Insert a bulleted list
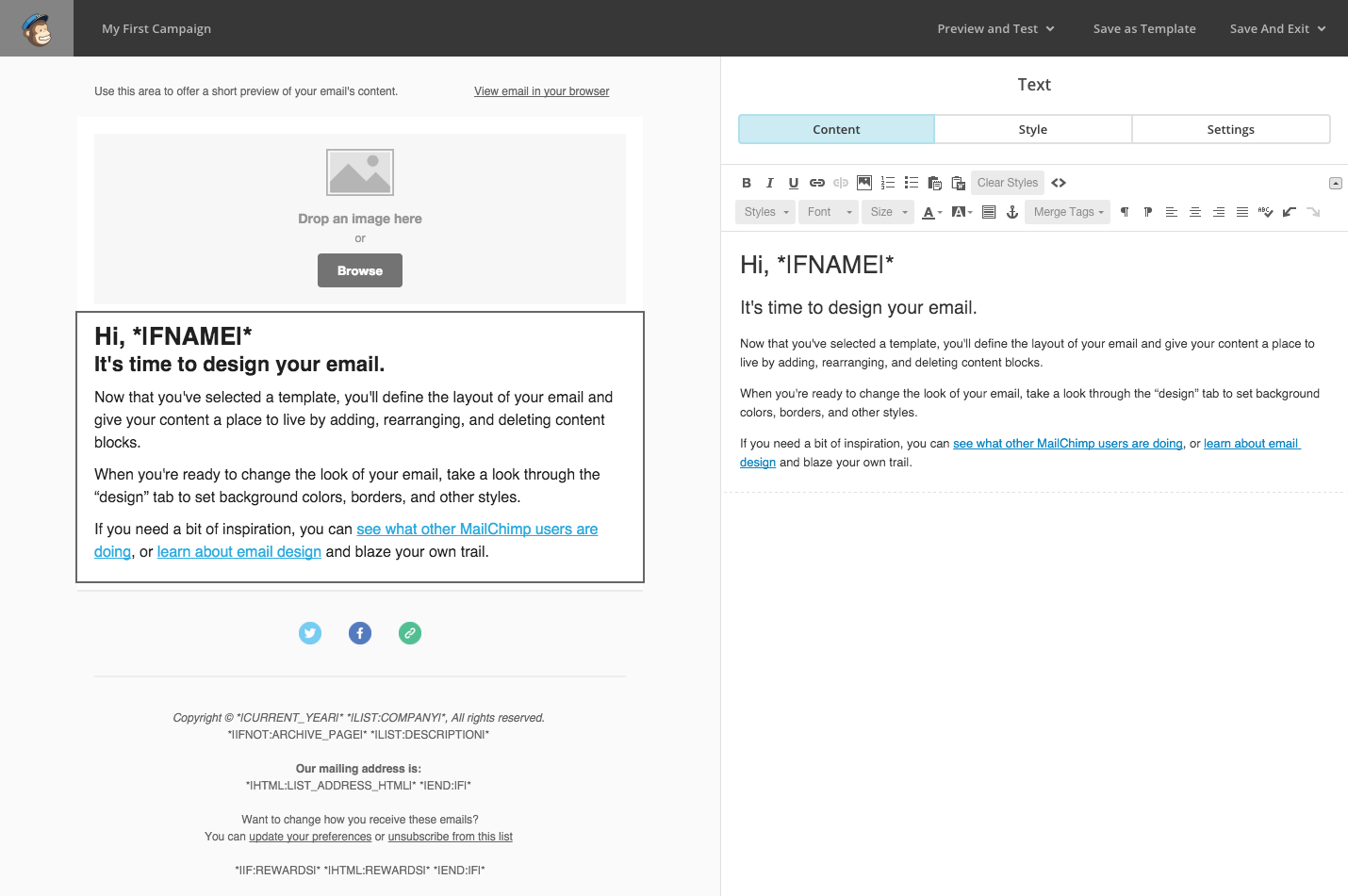 click(x=912, y=183)
